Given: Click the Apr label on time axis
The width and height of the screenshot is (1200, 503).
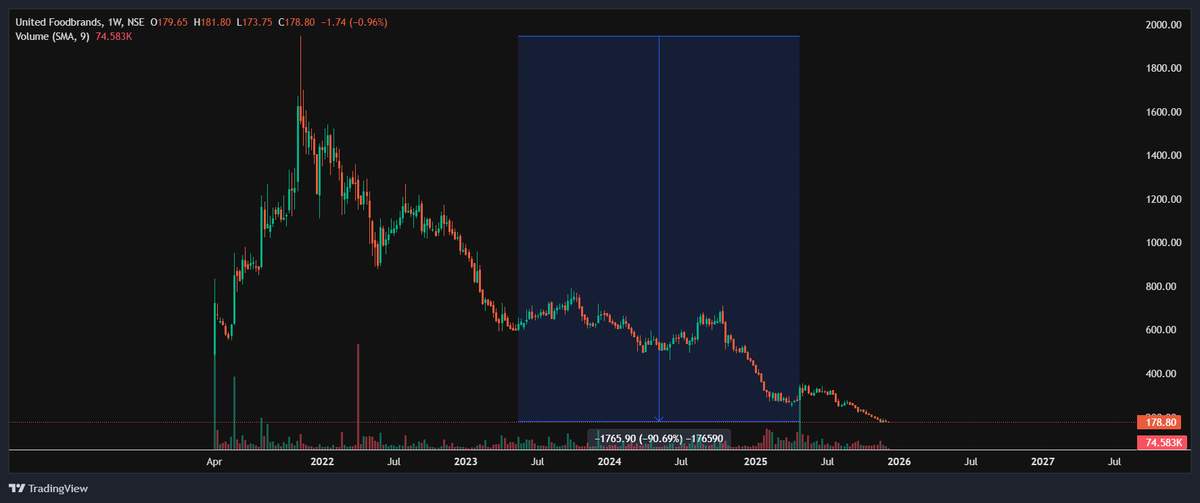Looking at the screenshot, I should (x=213, y=462).
